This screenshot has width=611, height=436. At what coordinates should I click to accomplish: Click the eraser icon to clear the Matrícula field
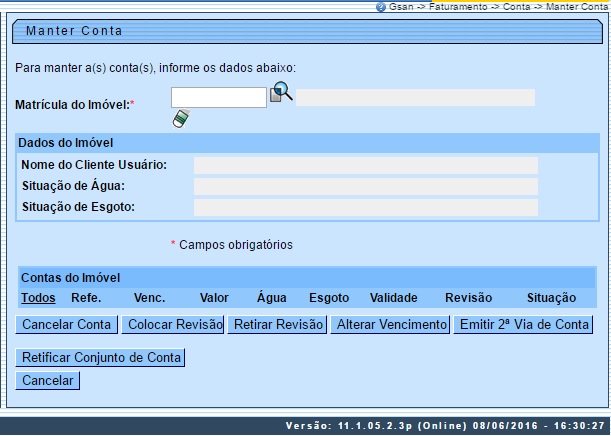[180, 119]
